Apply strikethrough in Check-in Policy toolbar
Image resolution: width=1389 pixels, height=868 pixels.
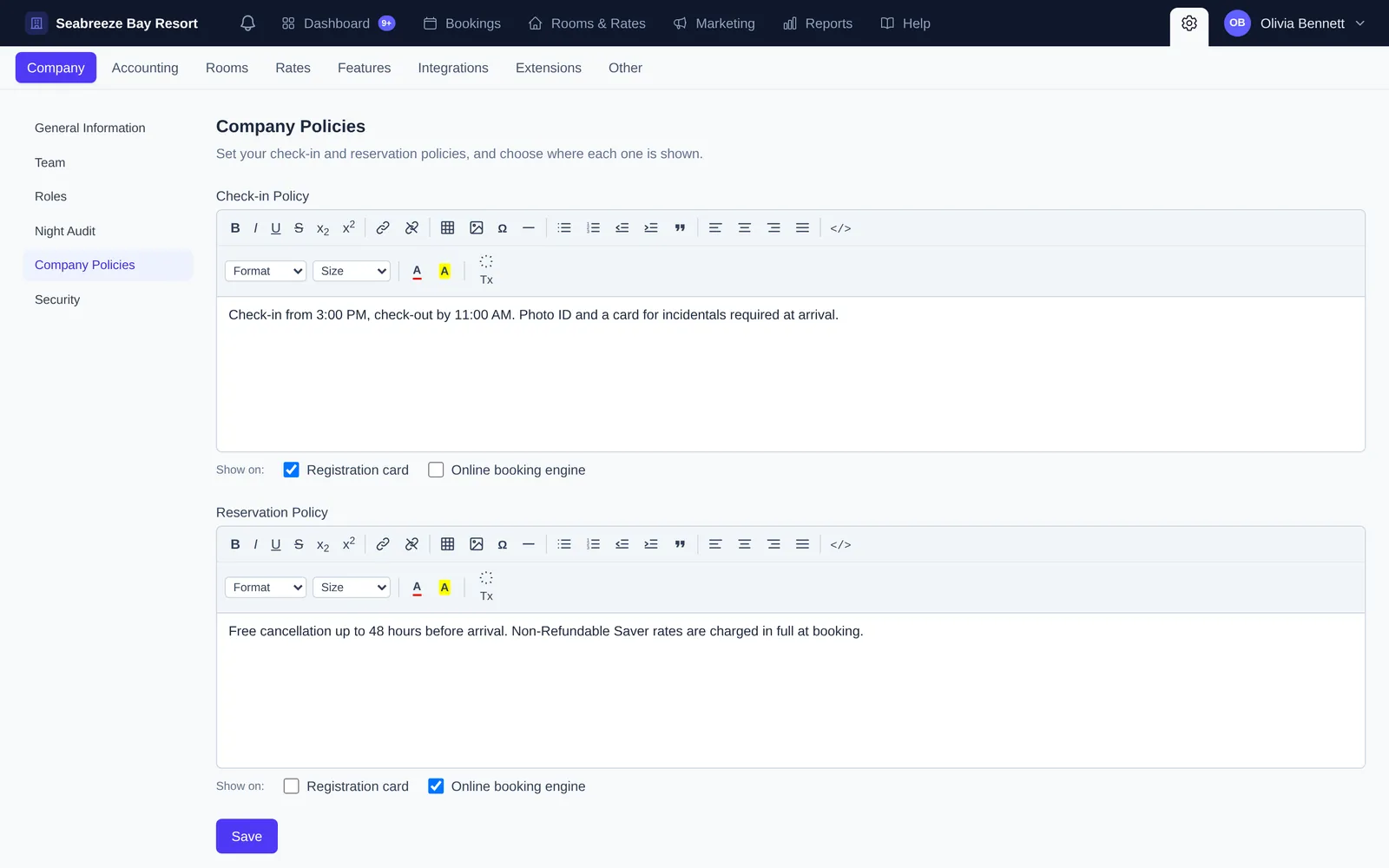click(x=299, y=228)
